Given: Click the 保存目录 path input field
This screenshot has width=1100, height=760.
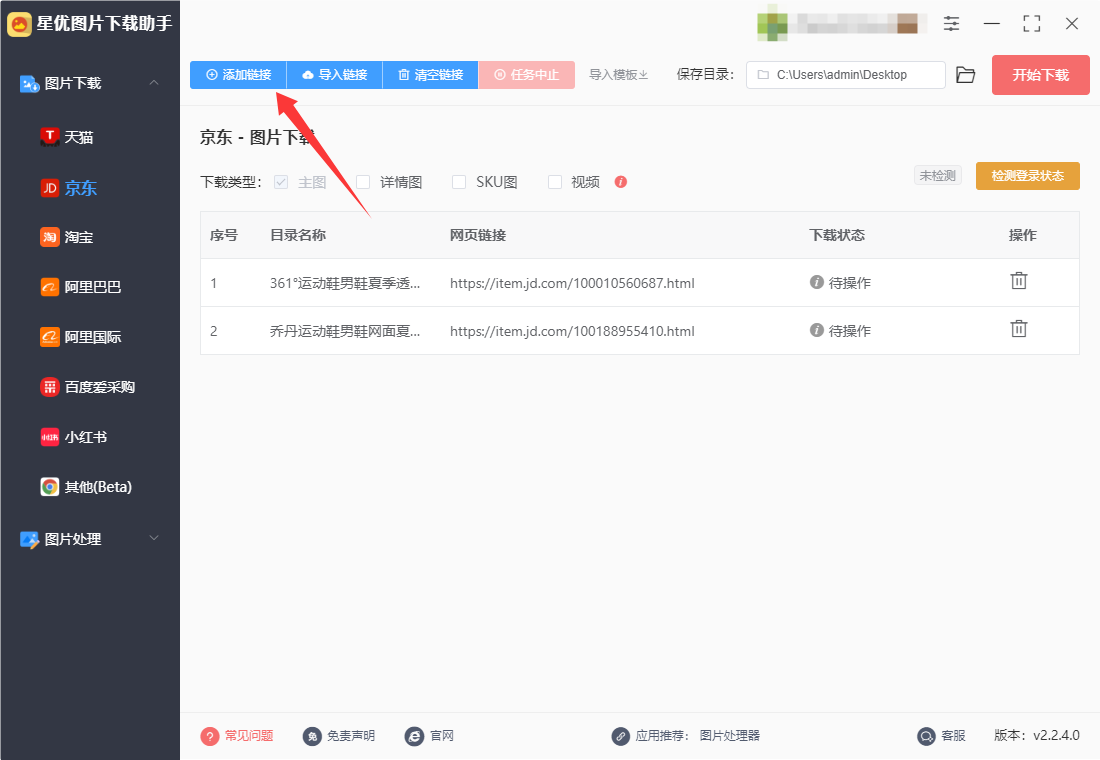Looking at the screenshot, I should 845,75.
